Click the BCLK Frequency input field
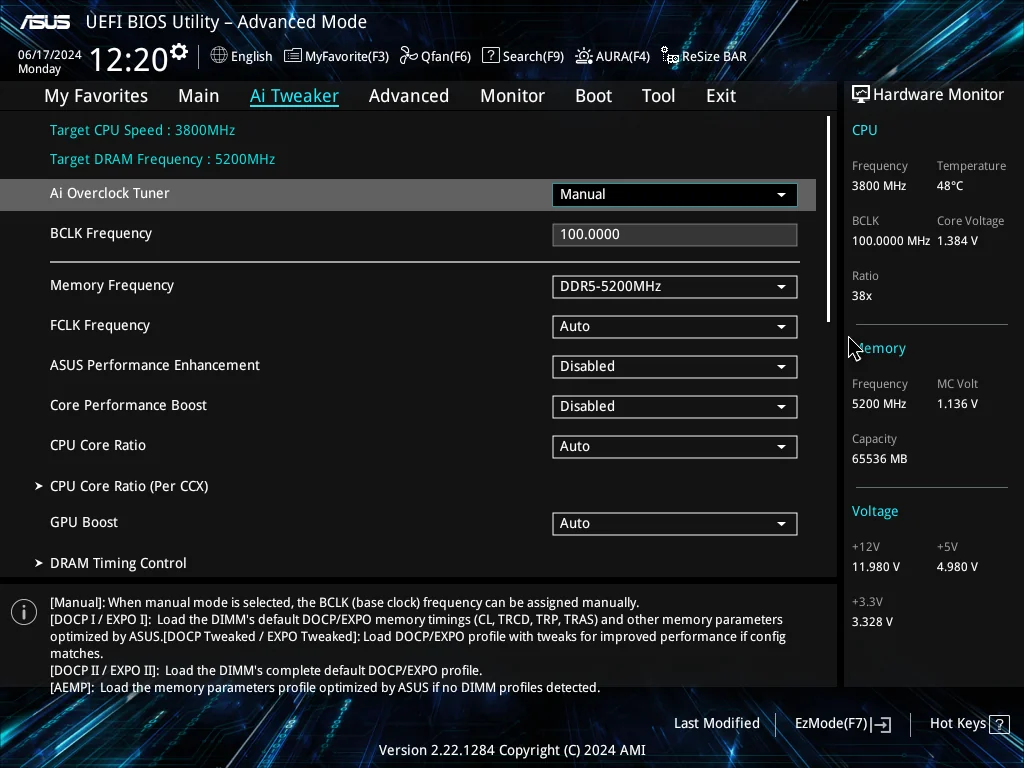This screenshot has width=1024, height=768. 674,234
